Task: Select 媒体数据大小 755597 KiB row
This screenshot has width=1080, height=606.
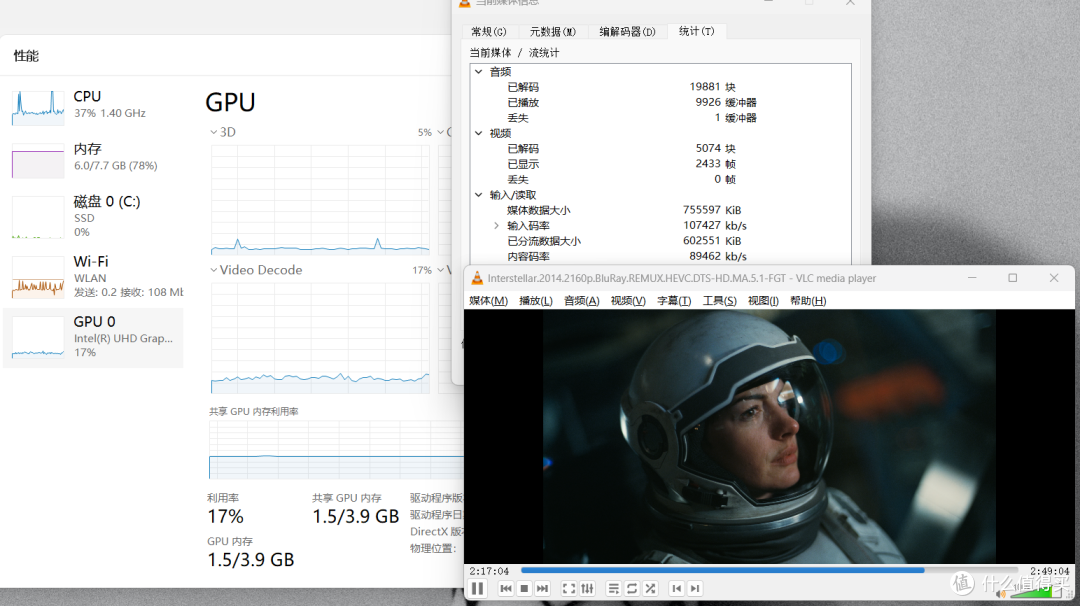Action: [661, 210]
